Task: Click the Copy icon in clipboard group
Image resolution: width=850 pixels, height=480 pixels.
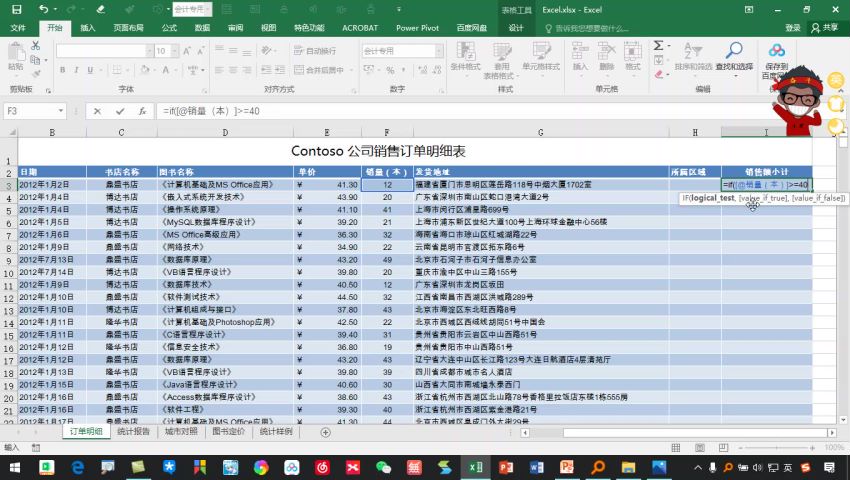Action: pos(36,60)
